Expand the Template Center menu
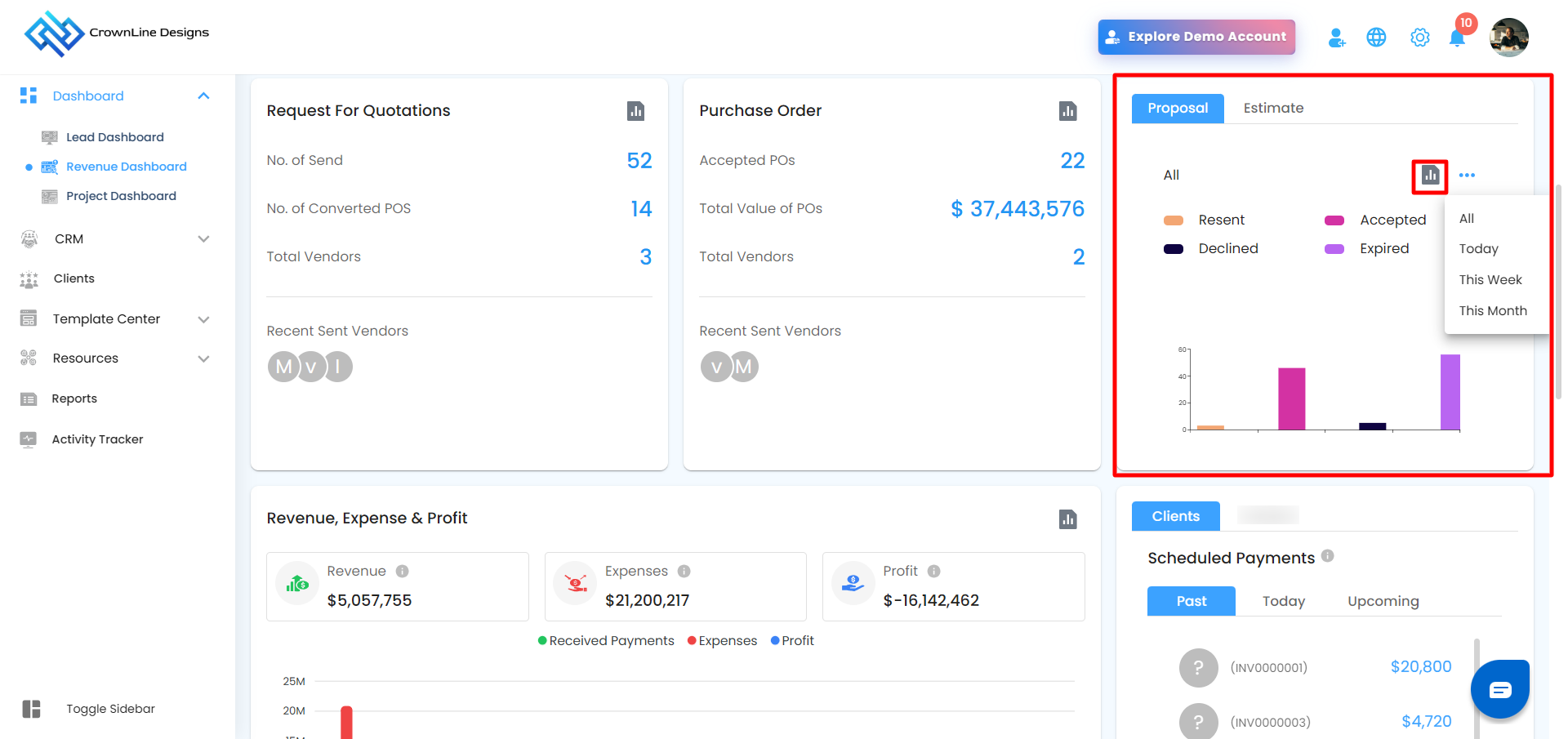Viewport: 1568px width, 739px height. [x=203, y=319]
